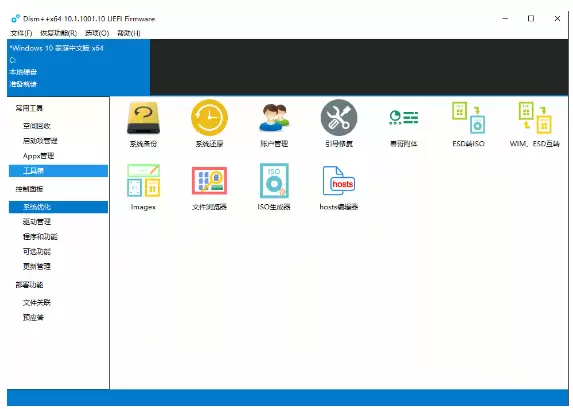The width and height of the screenshot is (573, 409).
Task: Open 账户管理 account management icon
Action: pos(274,124)
